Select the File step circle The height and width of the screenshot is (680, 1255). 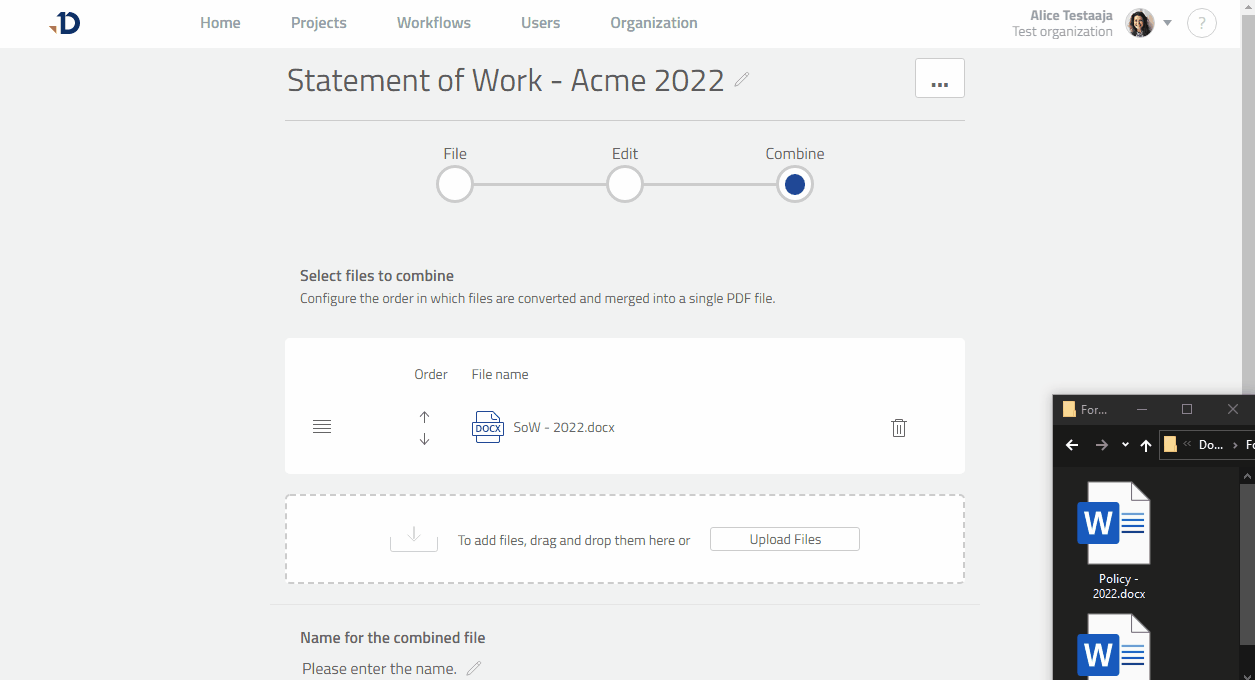[x=455, y=185]
